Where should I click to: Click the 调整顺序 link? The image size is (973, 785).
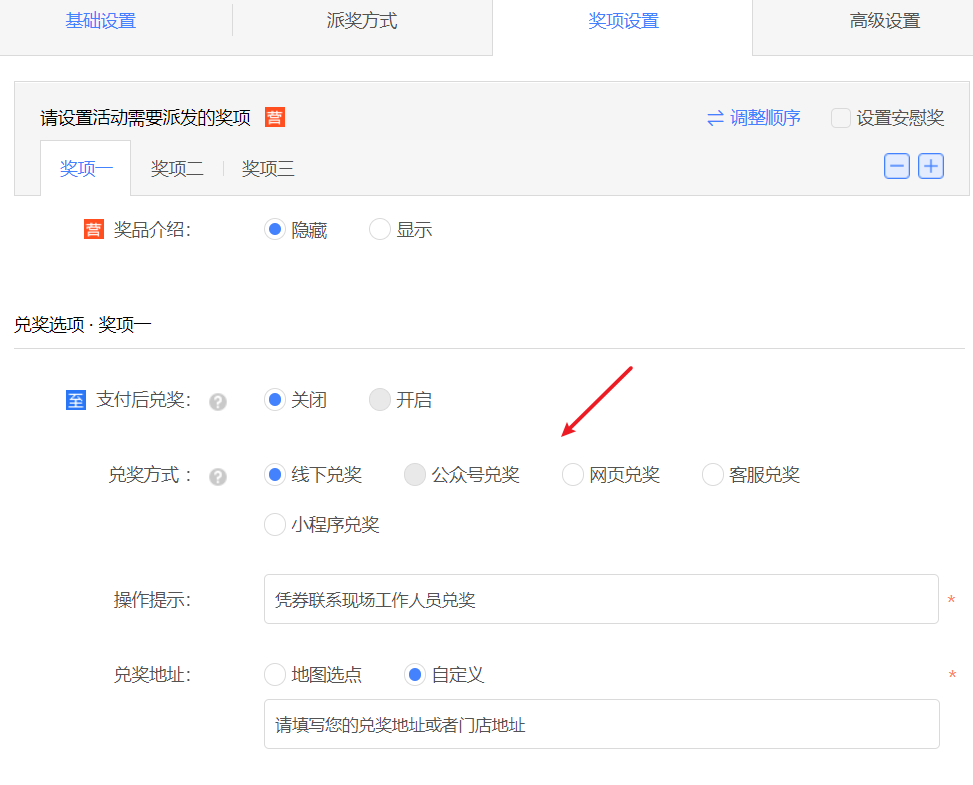765,117
